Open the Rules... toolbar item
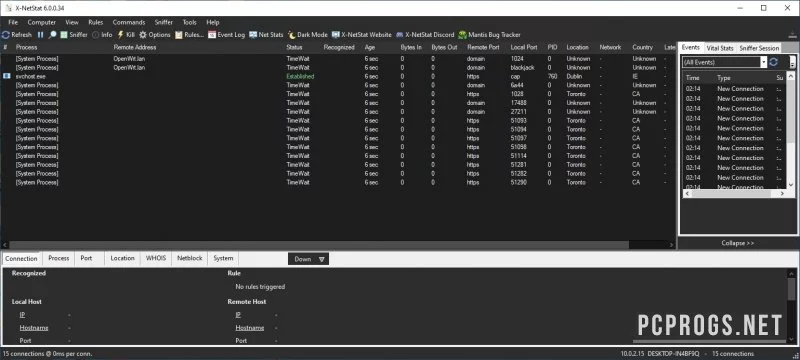This screenshot has width=800, height=360. click(x=189, y=35)
